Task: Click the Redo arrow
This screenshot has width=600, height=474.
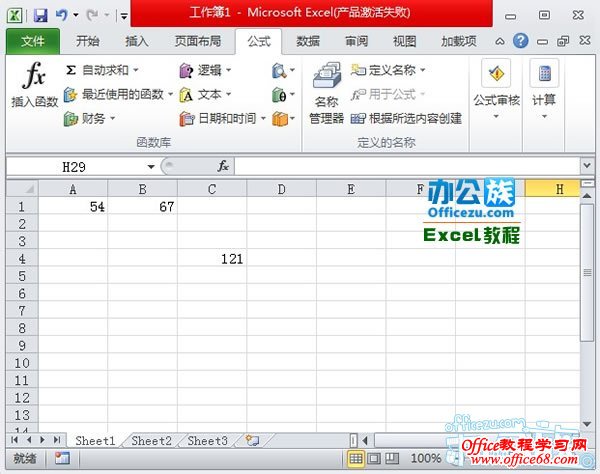Action: [92, 15]
